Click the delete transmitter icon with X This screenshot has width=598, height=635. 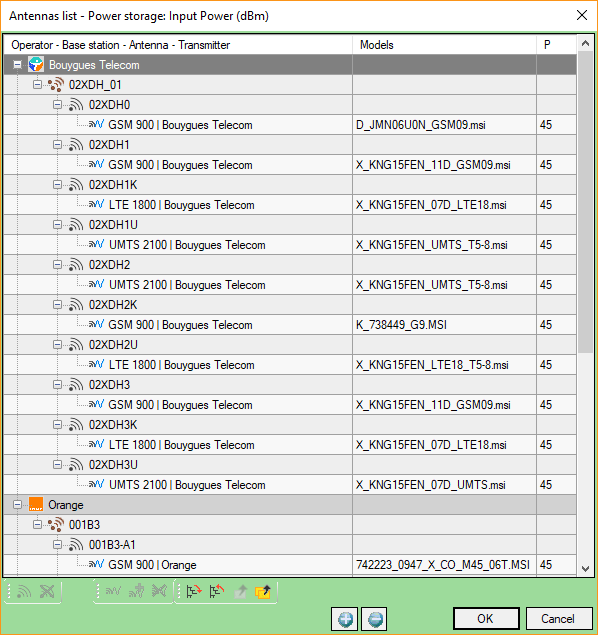(159, 592)
